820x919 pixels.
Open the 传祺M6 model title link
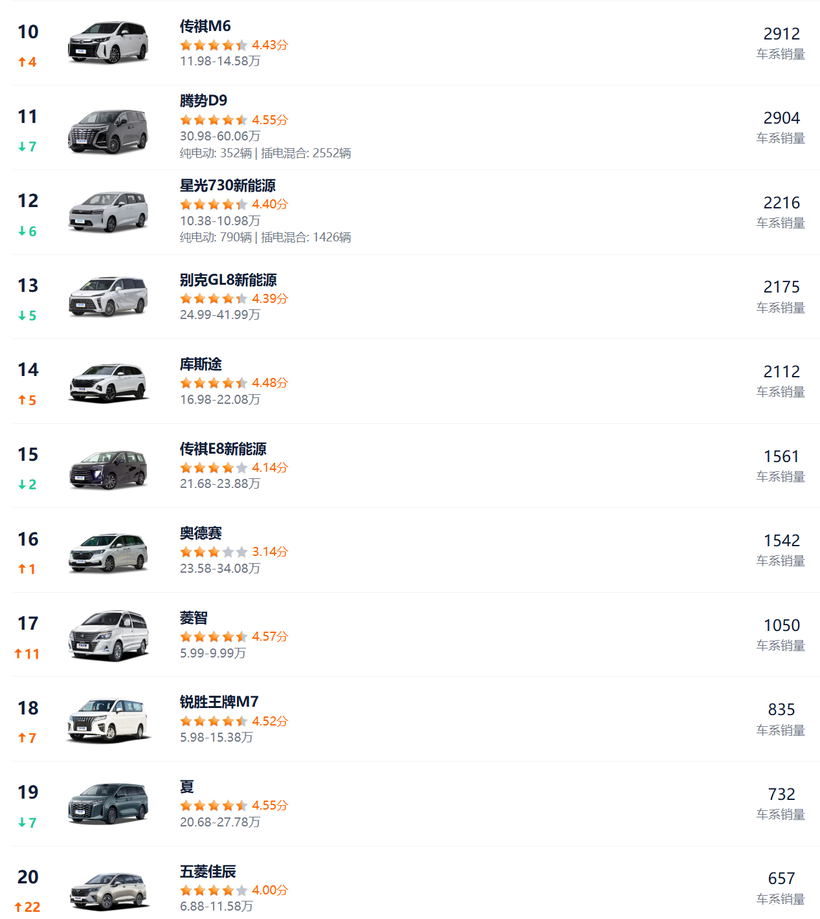coord(205,26)
